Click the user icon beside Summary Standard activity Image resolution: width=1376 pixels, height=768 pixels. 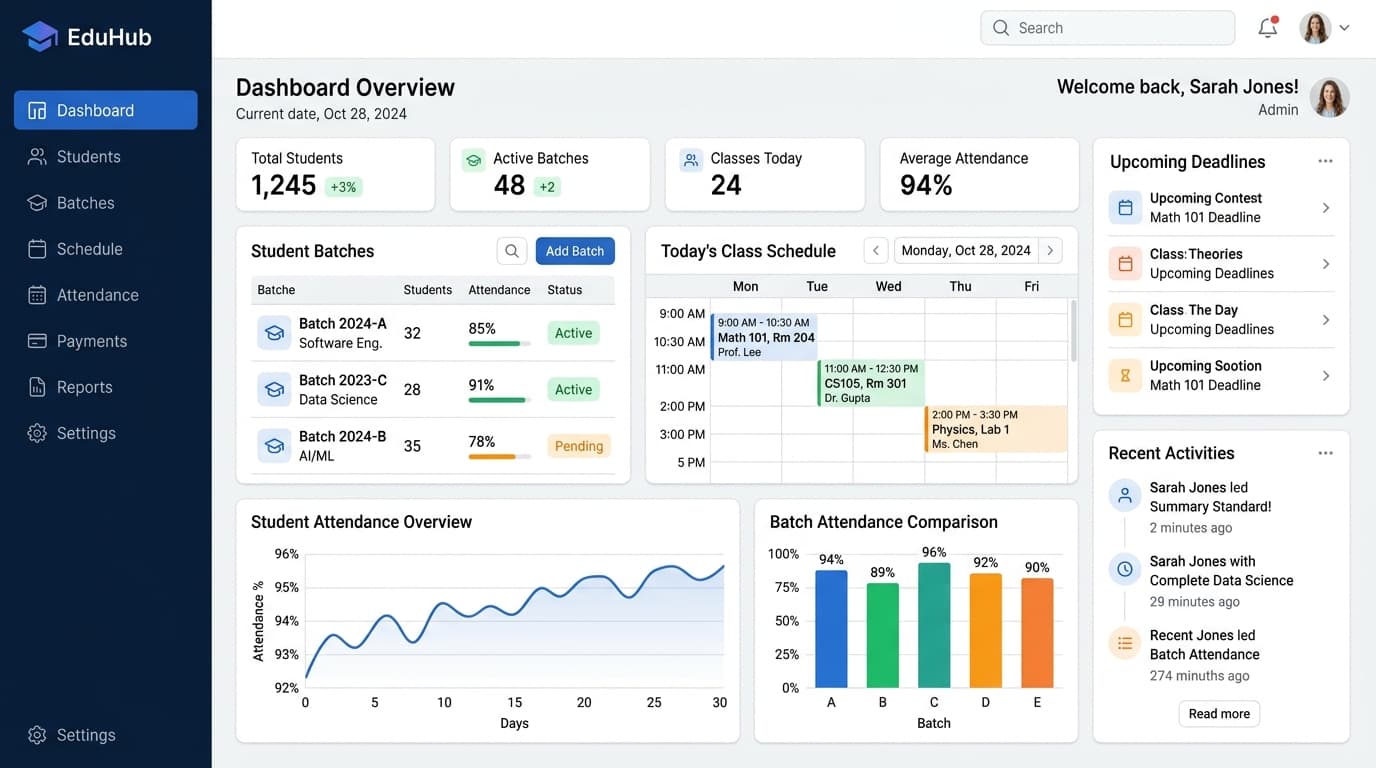[x=1125, y=495]
